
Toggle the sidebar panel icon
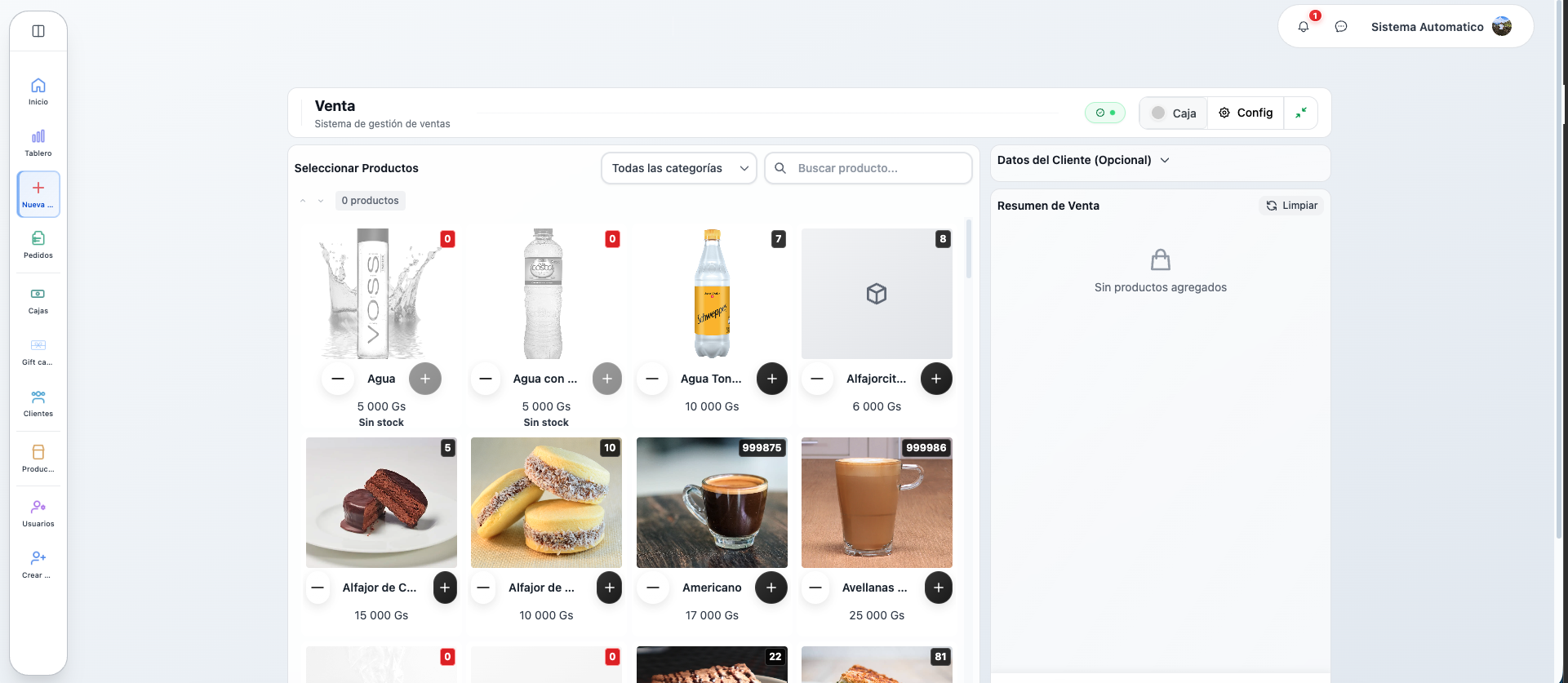coord(38,31)
